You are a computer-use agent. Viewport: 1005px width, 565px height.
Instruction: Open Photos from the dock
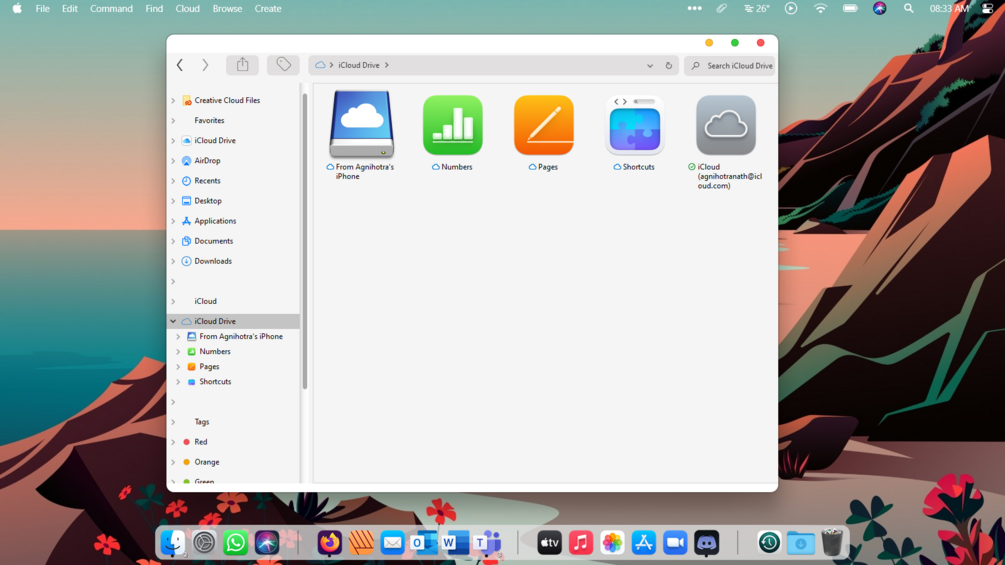[x=612, y=543]
